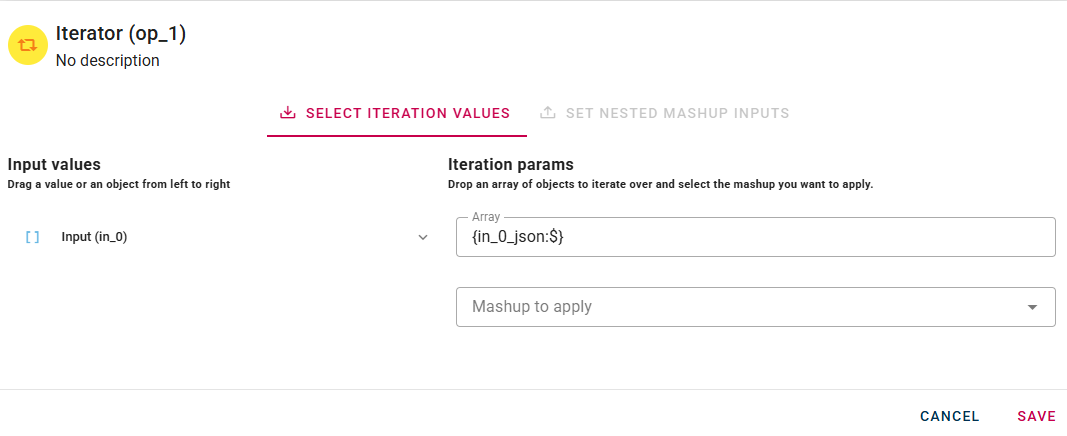Screen dimensions: 1067x436
Task: Click the No description text
Action: click(x=108, y=61)
